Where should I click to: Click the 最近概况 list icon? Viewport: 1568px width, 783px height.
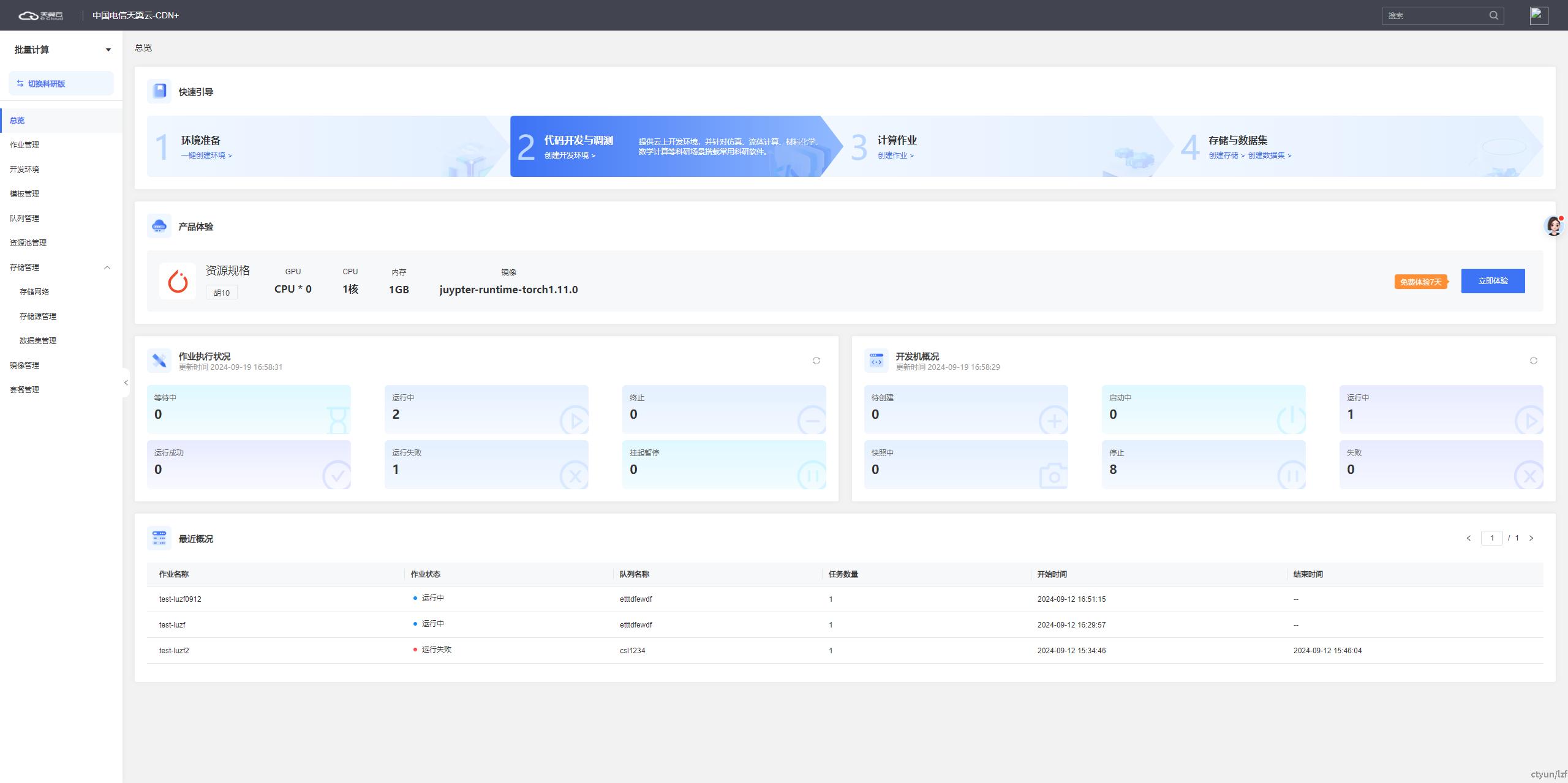(159, 538)
